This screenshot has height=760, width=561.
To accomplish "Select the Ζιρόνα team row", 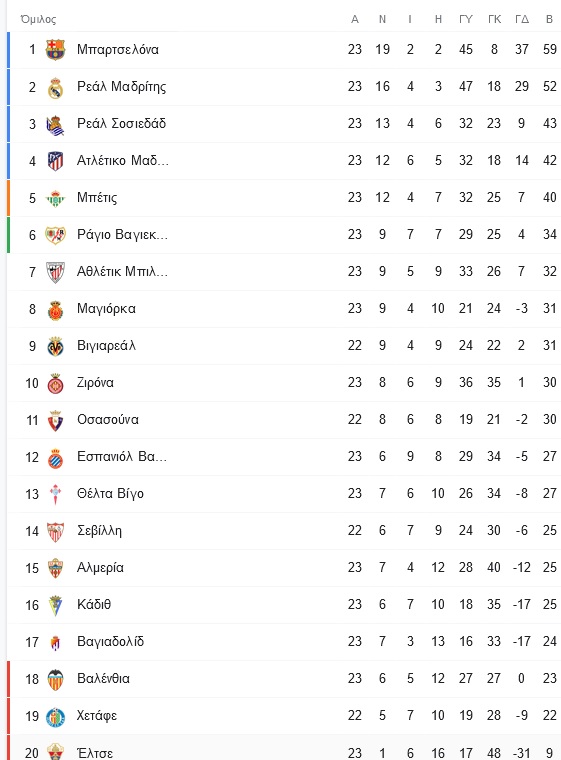I will tap(284, 383).
